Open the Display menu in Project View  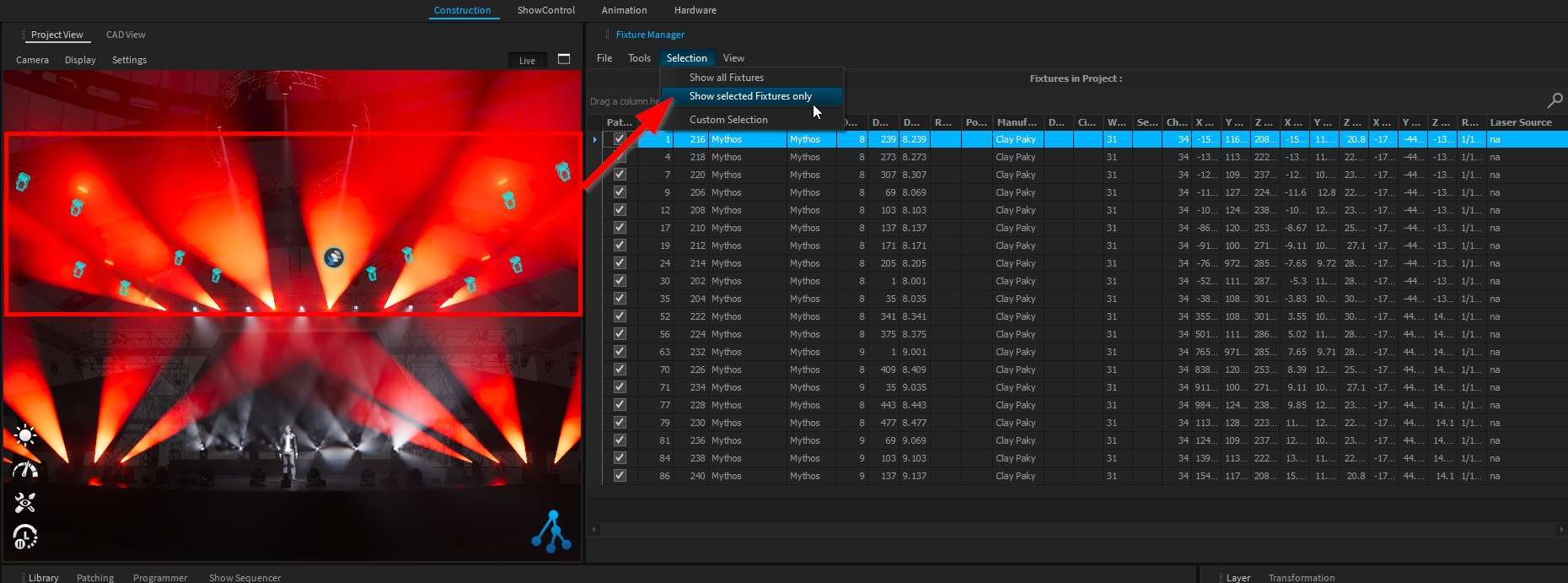click(80, 60)
